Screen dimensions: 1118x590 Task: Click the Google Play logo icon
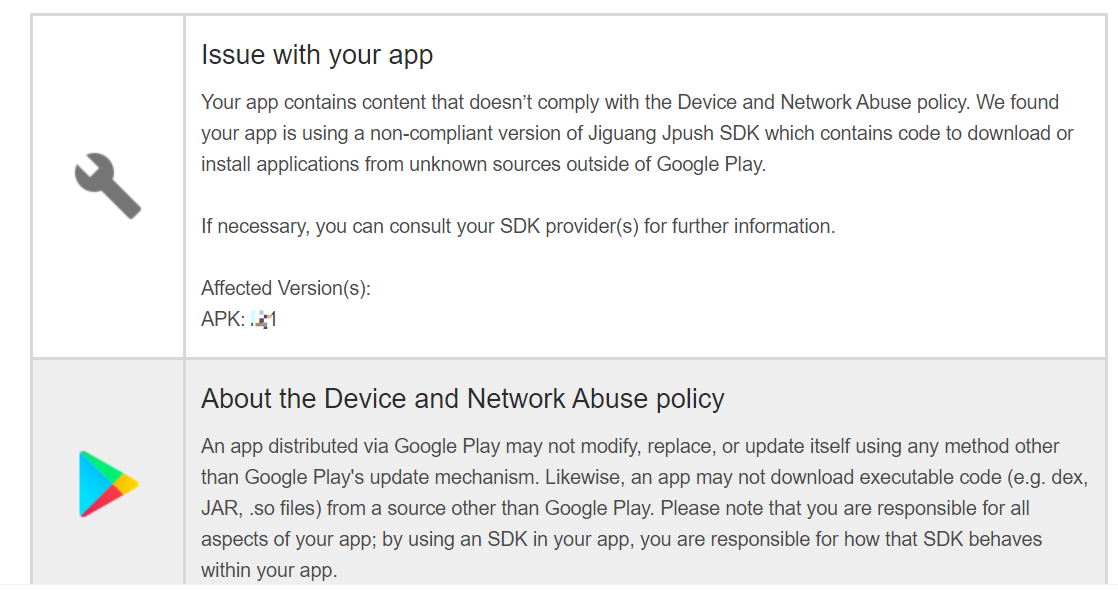pyautogui.click(x=108, y=484)
